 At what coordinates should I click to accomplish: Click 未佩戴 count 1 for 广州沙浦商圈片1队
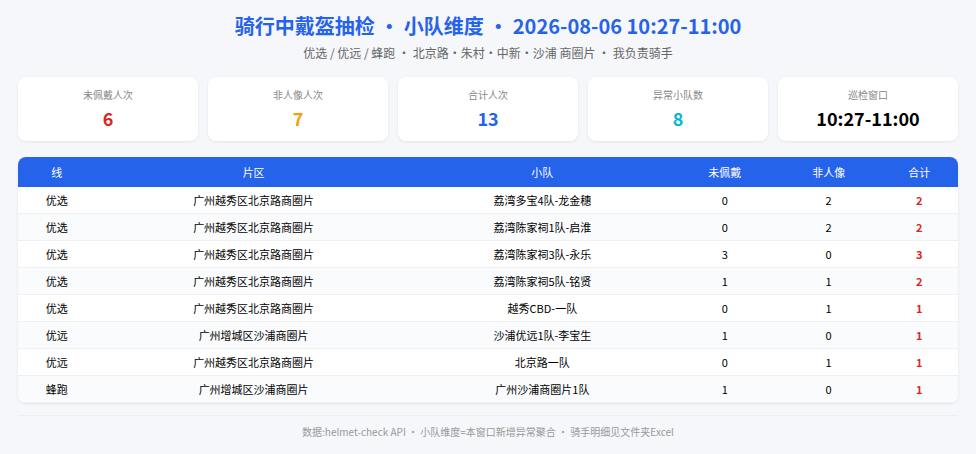(725, 390)
